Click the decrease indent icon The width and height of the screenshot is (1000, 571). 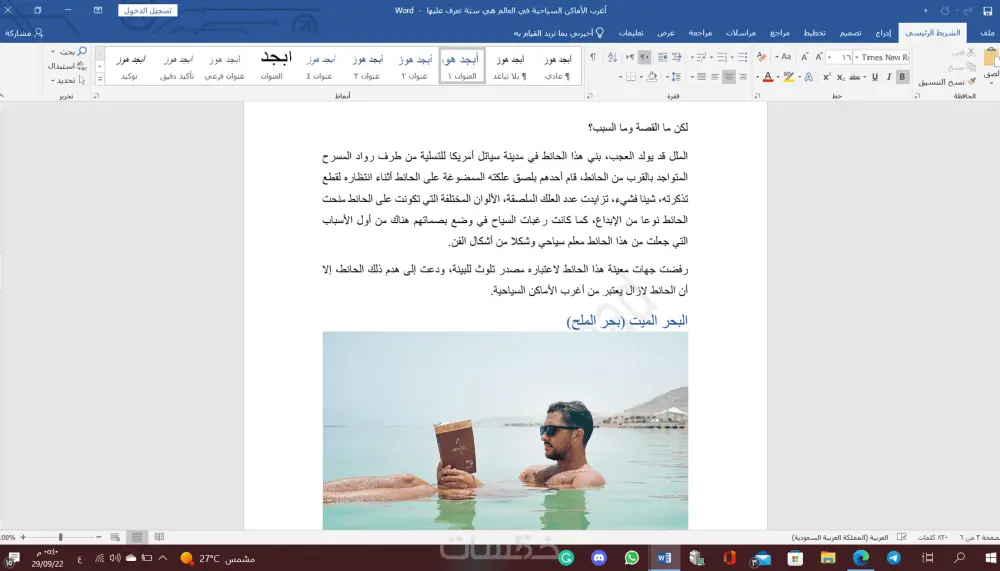677,57
